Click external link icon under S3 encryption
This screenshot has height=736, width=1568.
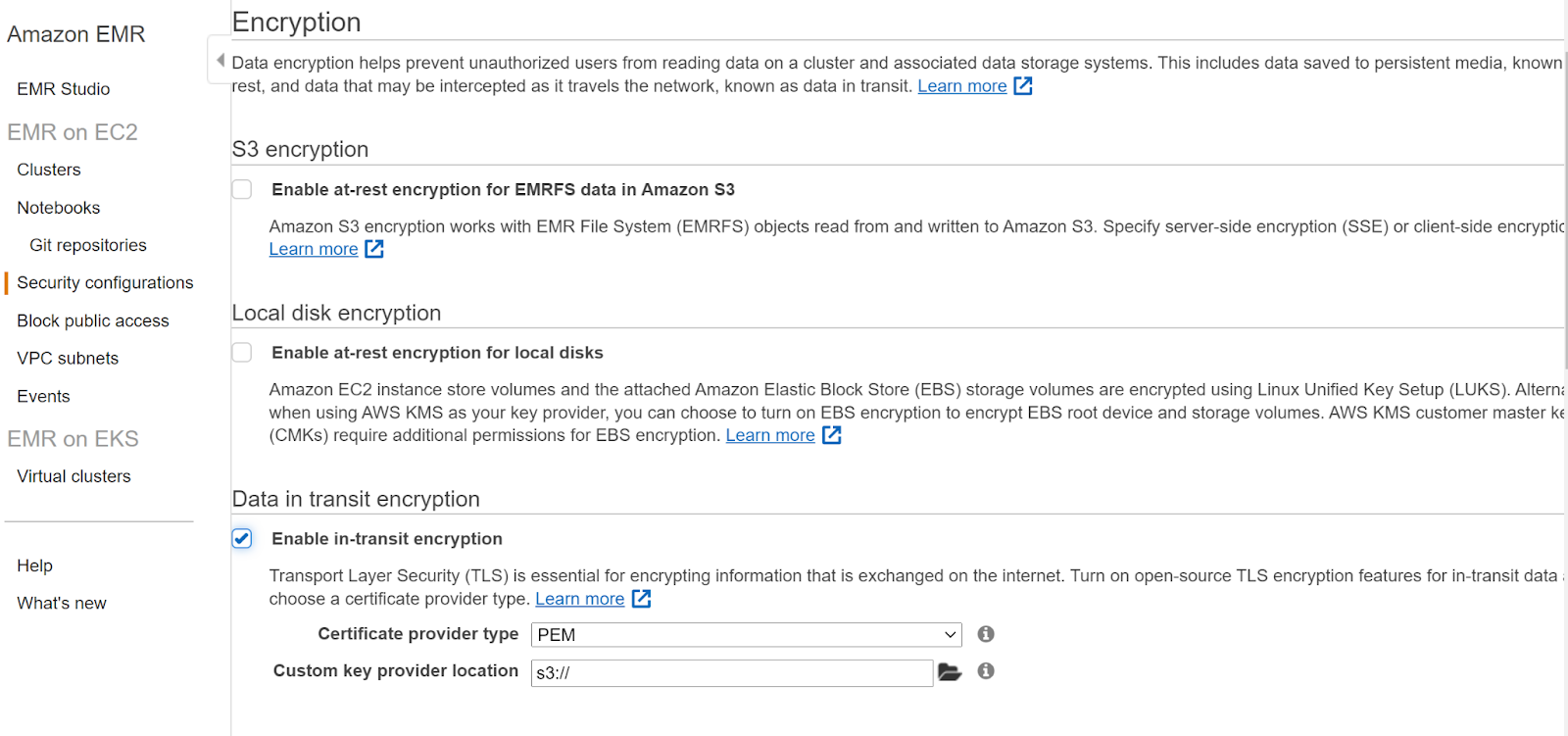pyautogui.click(x=374, y=249)
